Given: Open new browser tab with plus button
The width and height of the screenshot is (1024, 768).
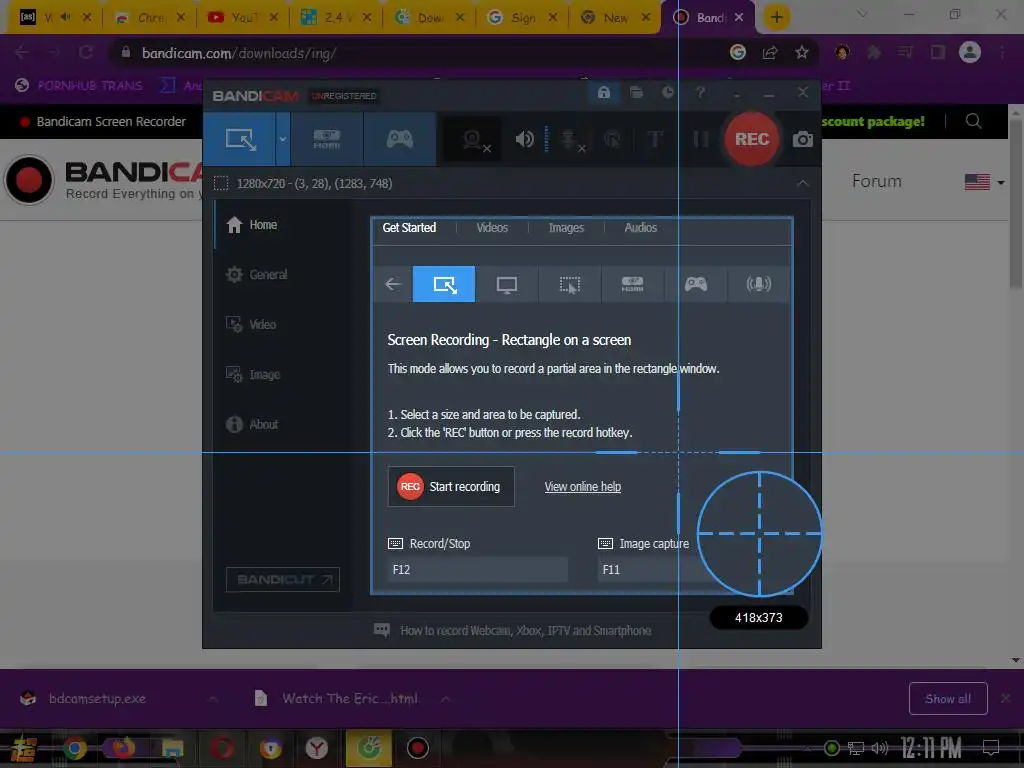Looking at the screenshot, I should tap(776, 17).
